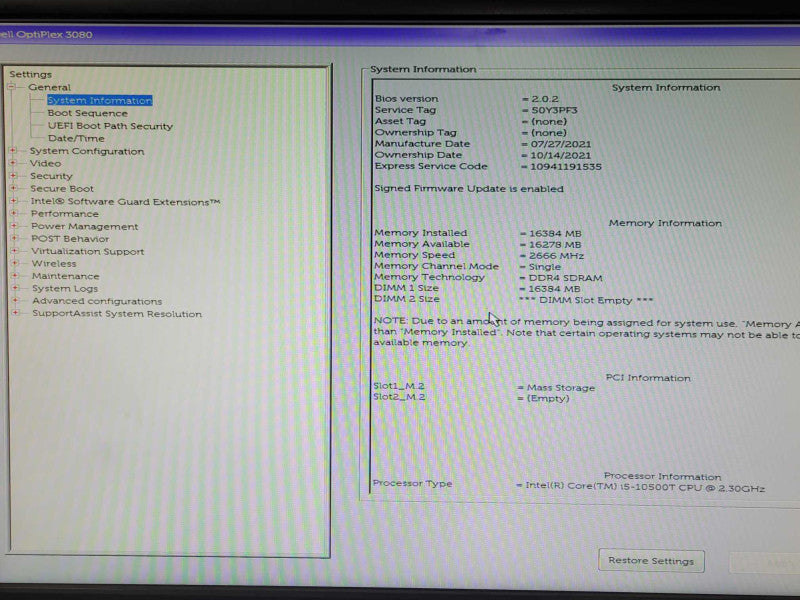The image size is (800, 600).
Task: Select the General category label
Action: point(49,87)
